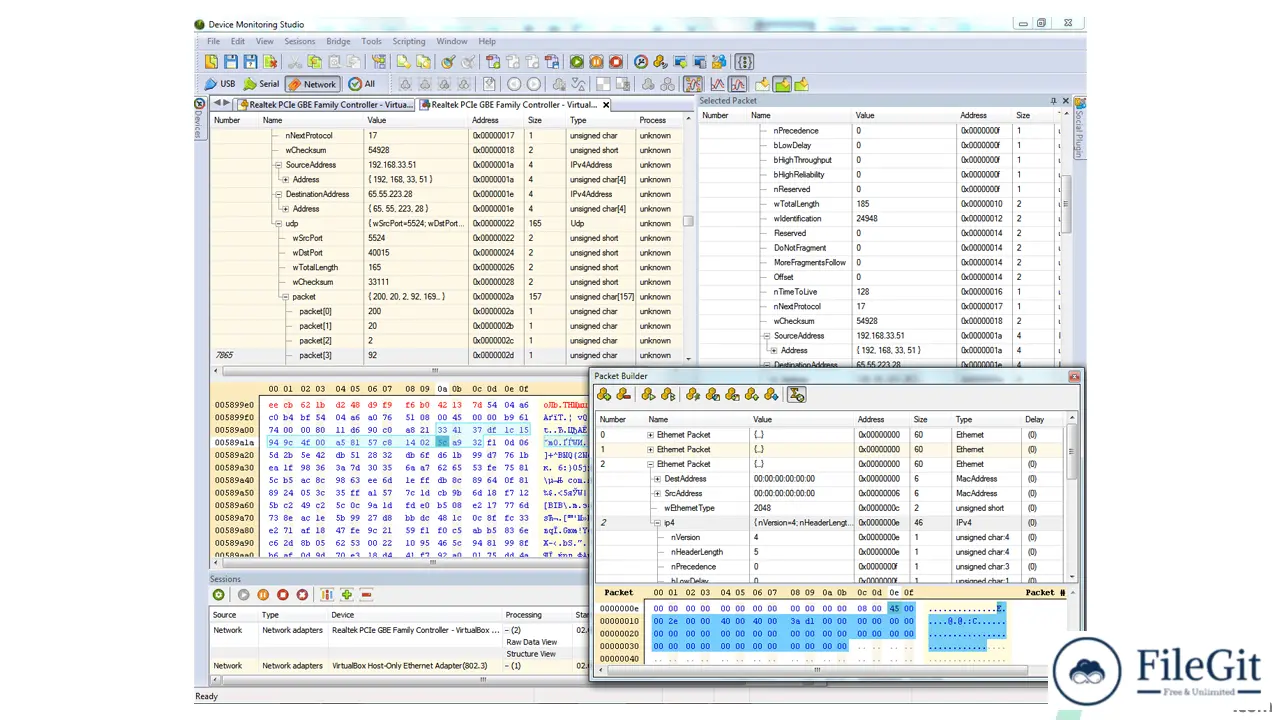Collapse the udp node in structure view
The width and height of the screenshot is (1280, 720).
pos(277,223)
